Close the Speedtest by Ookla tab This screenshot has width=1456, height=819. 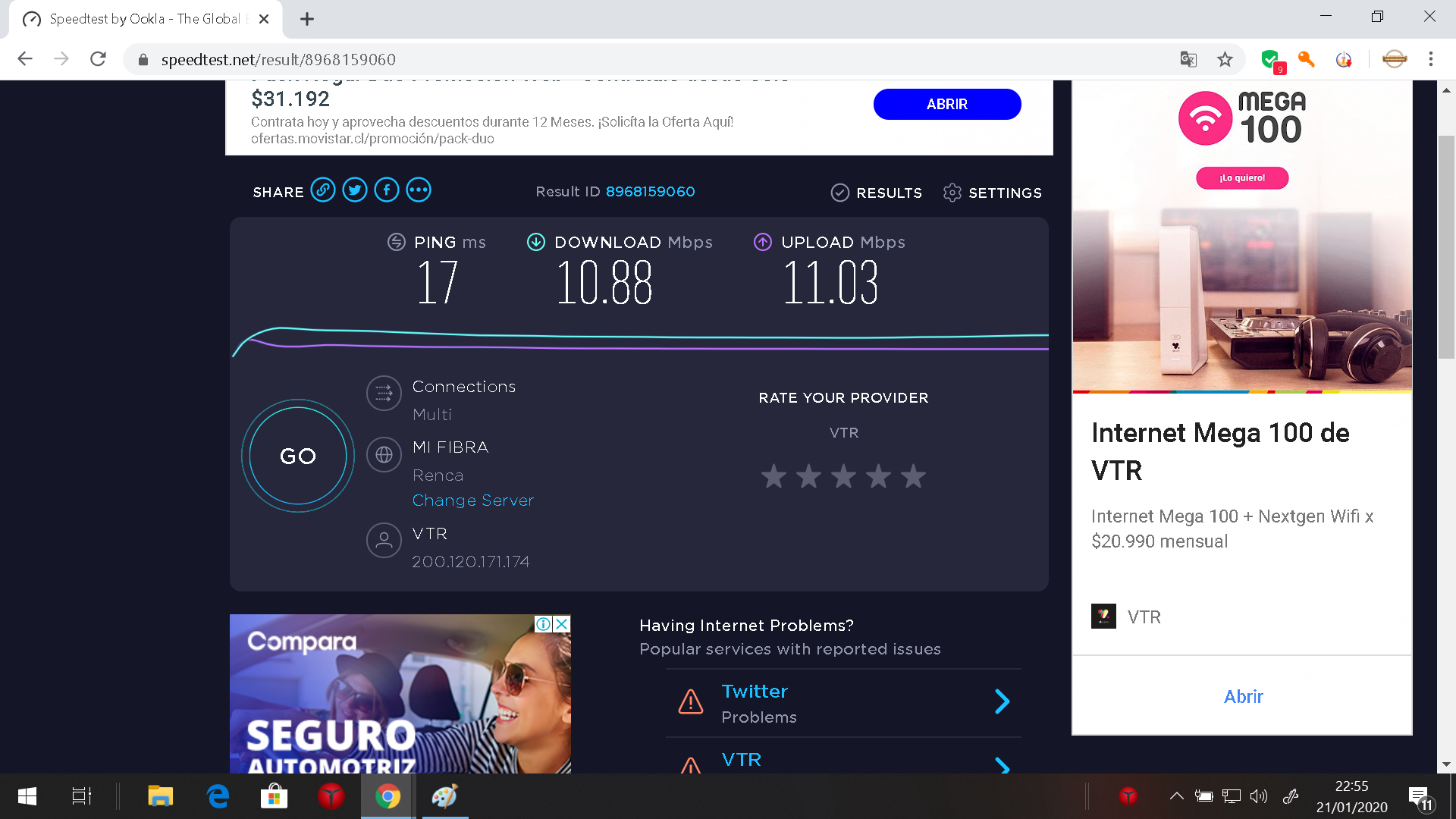tap(264, 19)
